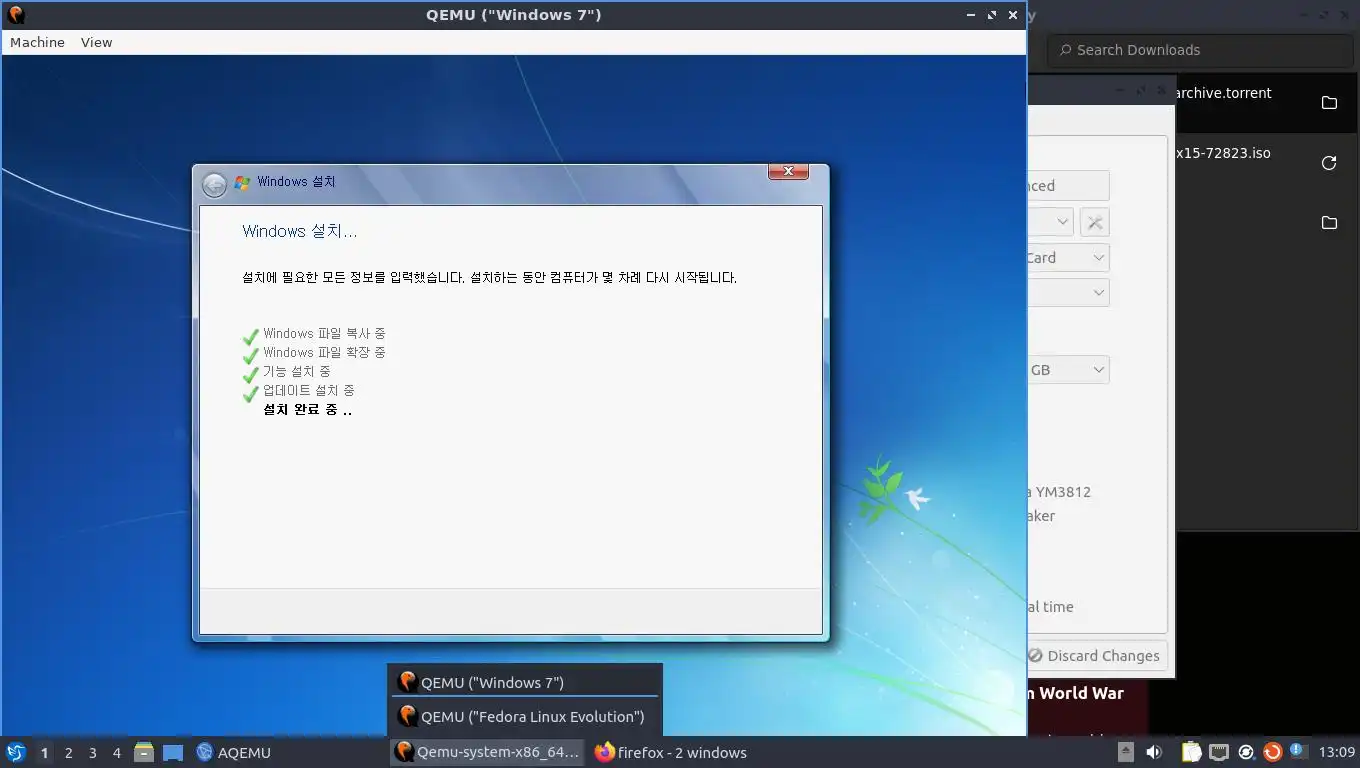
Task: Click the QEMU window restore button
Action: (x=992, y=15)
